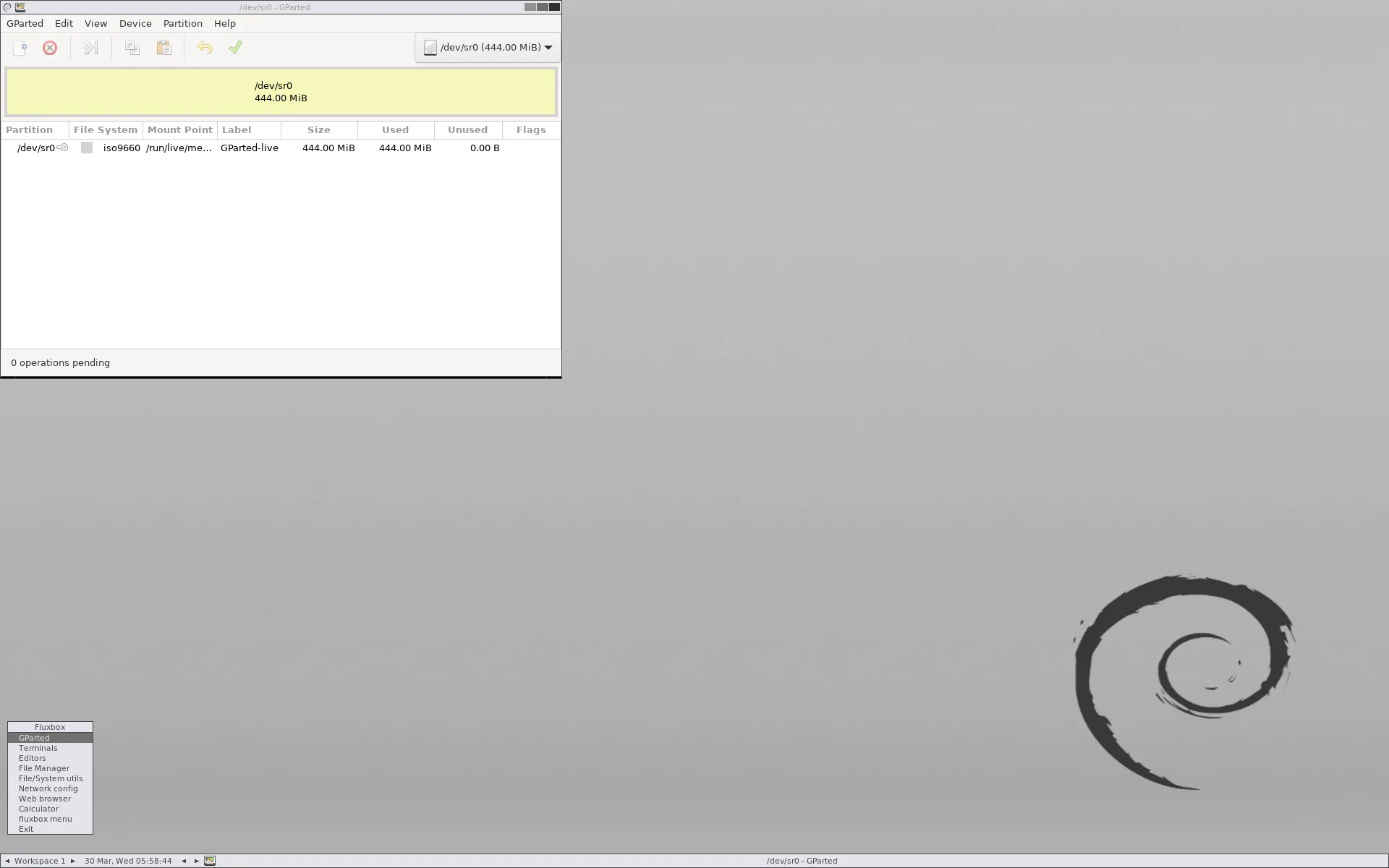Screen dimensions: 1389x868
Task: Click the yellow /dev/sr0 partition bar
Action: (281, 91)
